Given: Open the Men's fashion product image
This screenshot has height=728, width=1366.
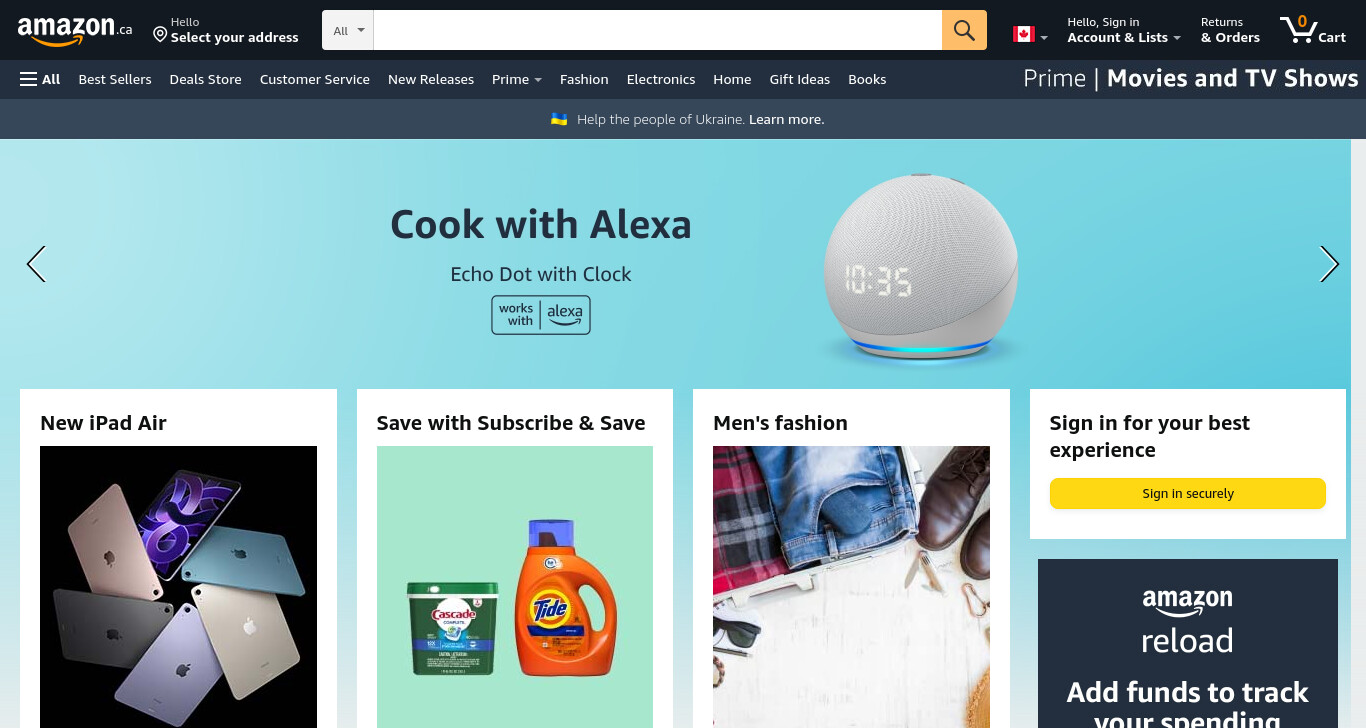Looking at the screenshot, I should (x=851, y=587).
